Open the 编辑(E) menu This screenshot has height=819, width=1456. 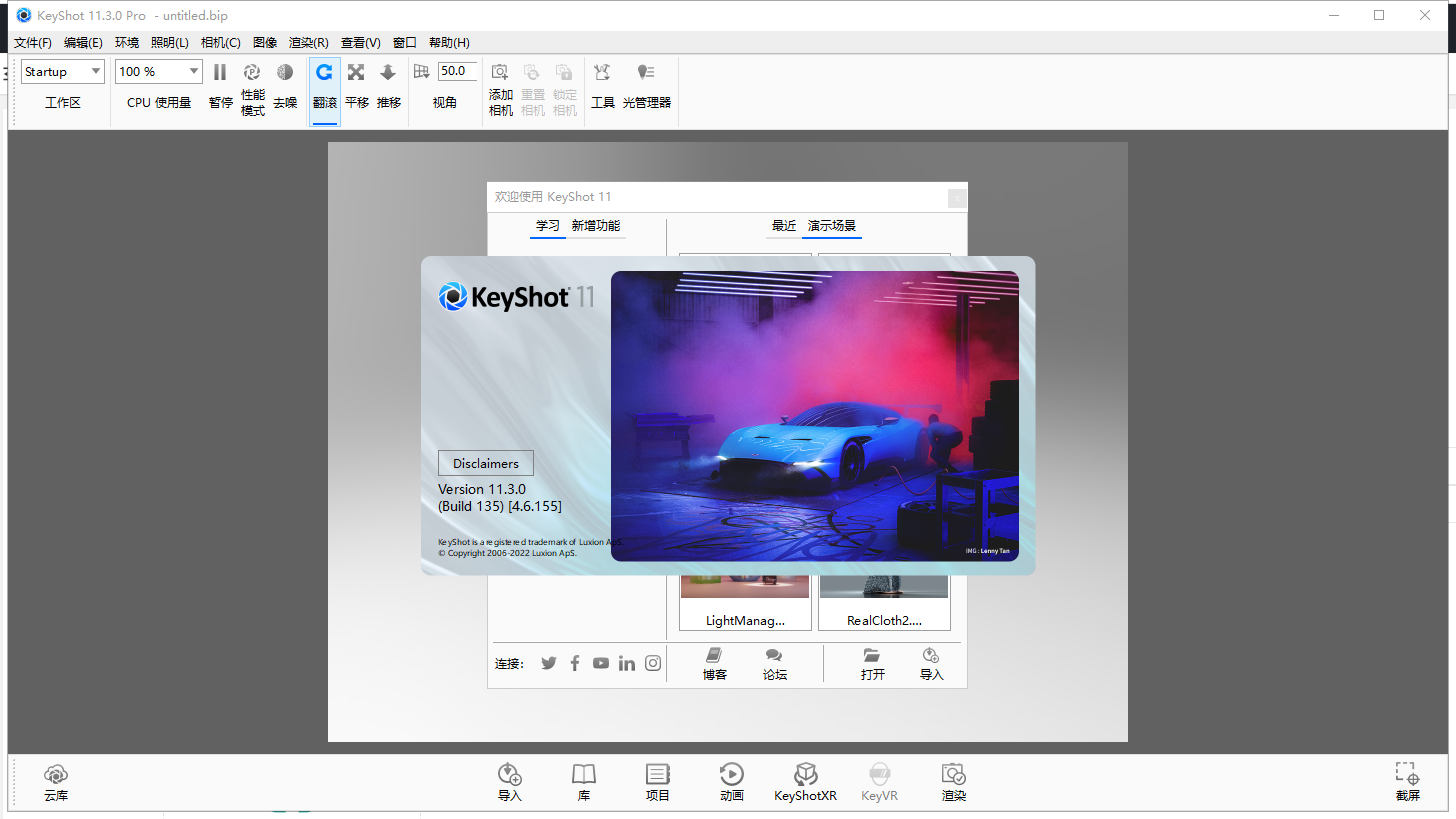tap(83, 43)
